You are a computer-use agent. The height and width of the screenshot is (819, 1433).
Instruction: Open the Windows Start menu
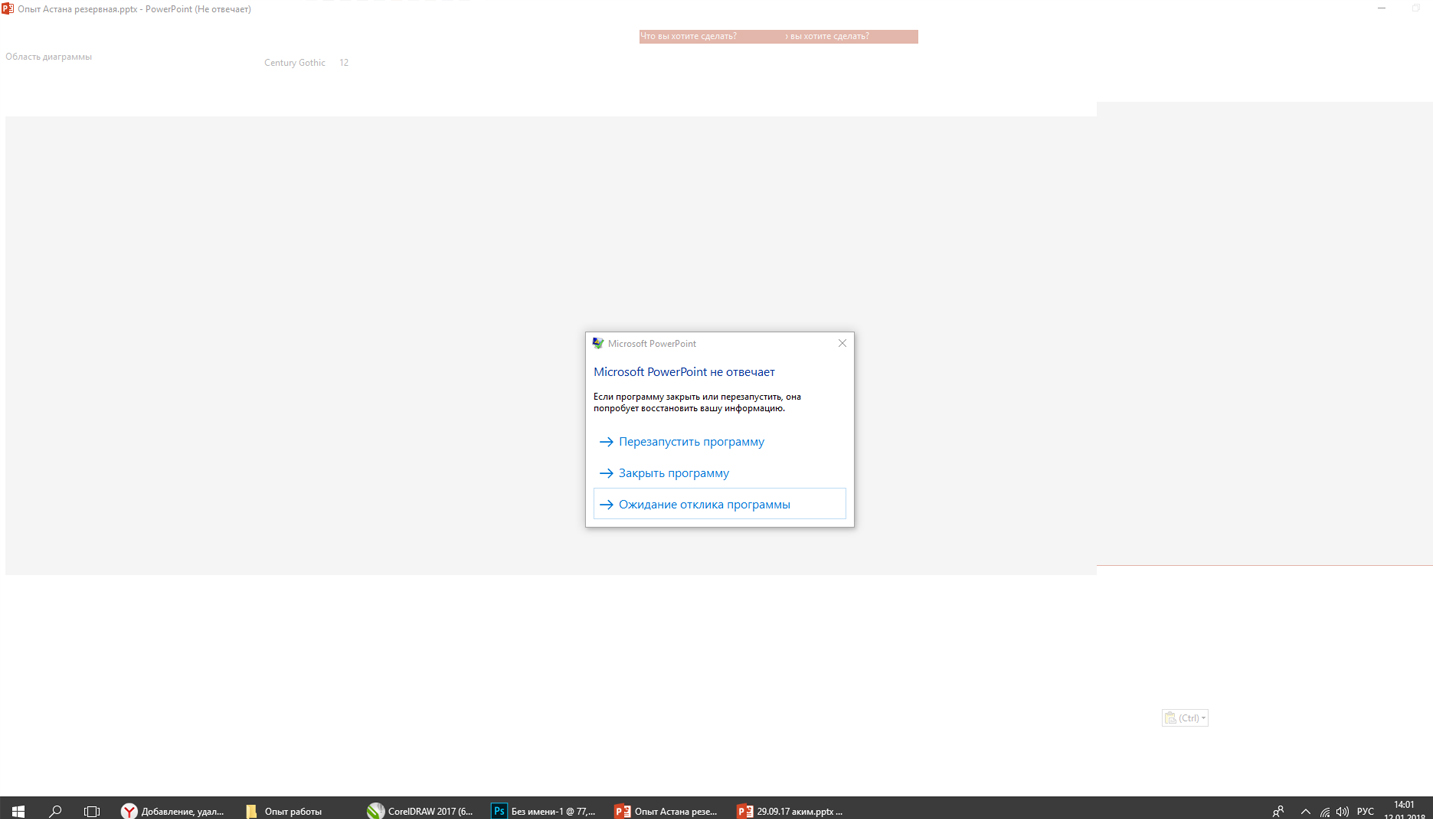coord(18,811)
